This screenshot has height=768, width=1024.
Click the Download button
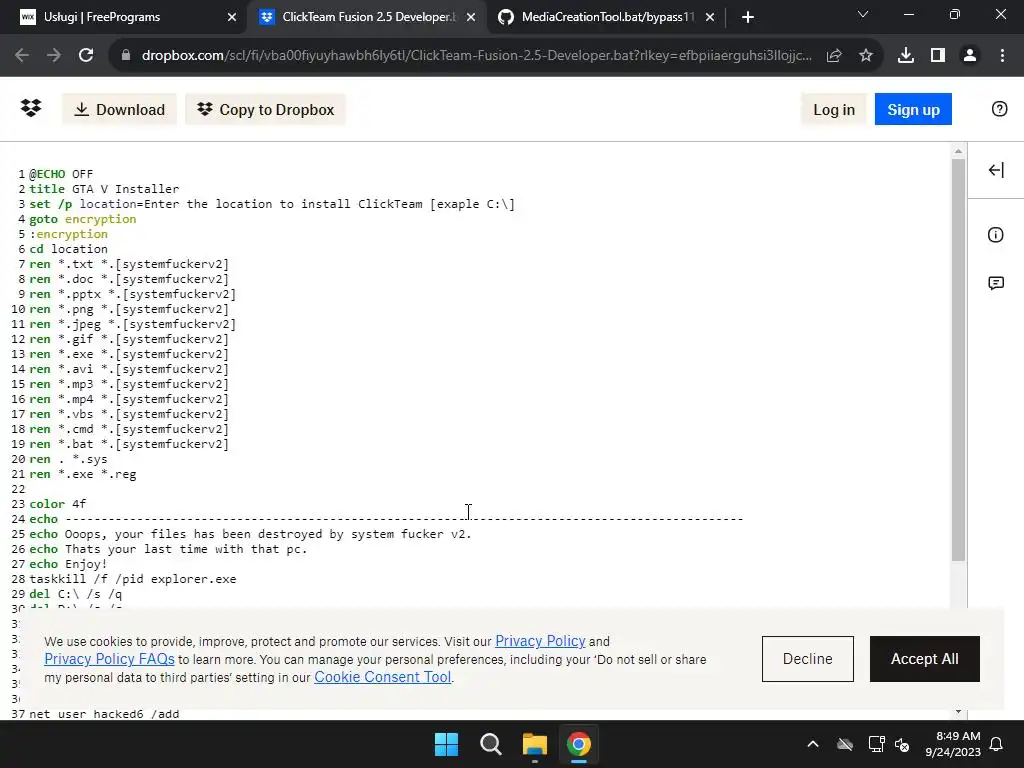point(120,109)
